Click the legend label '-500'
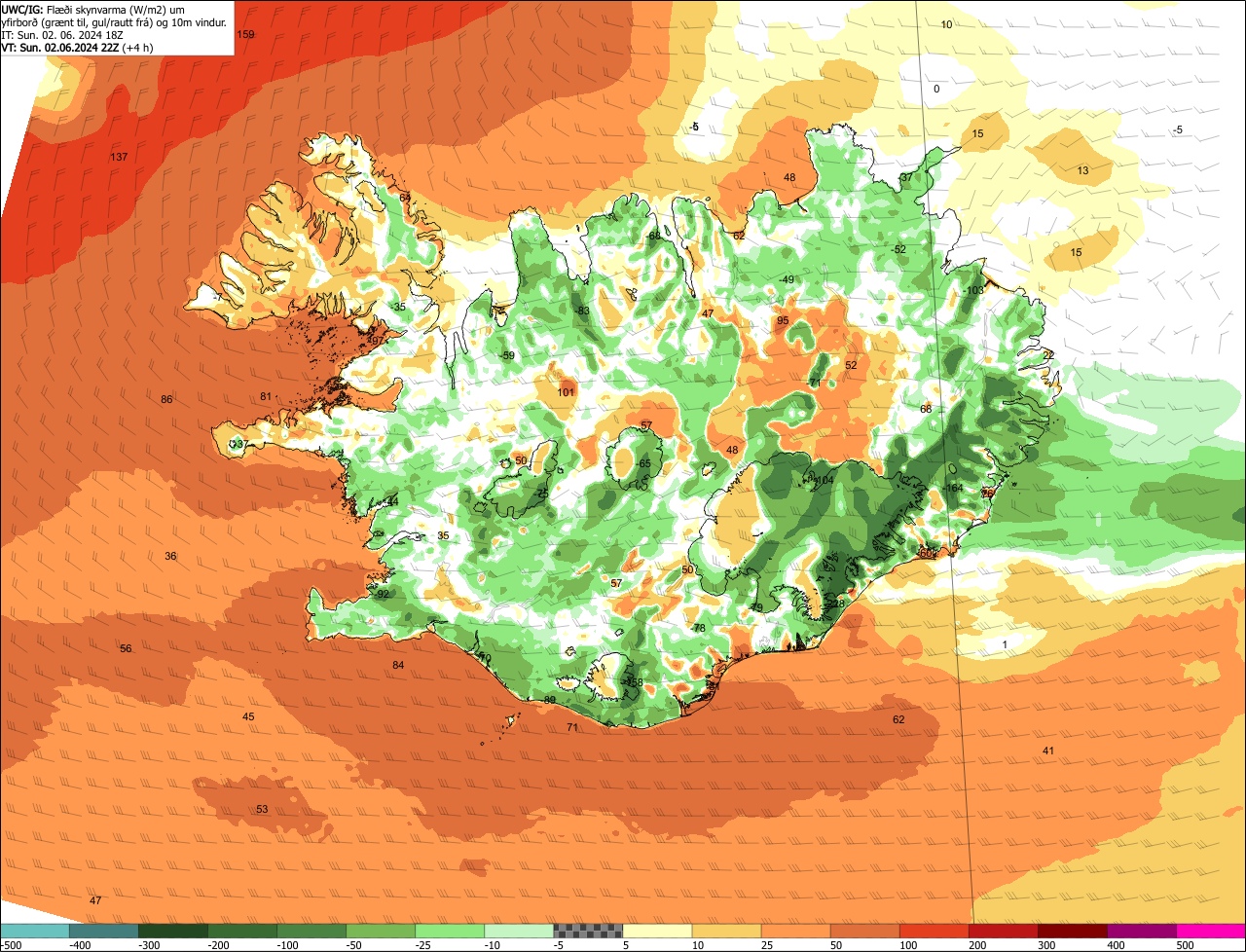The image size is (1246, 952). pos(11,945)
